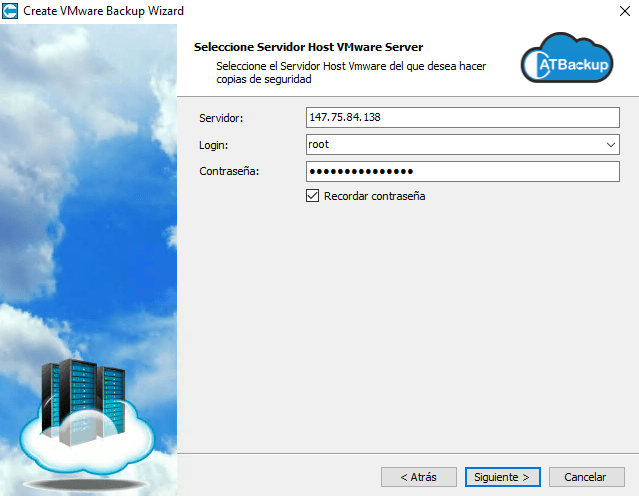
Task: Open the Login dropdown arrow
Action: point(610,145)
